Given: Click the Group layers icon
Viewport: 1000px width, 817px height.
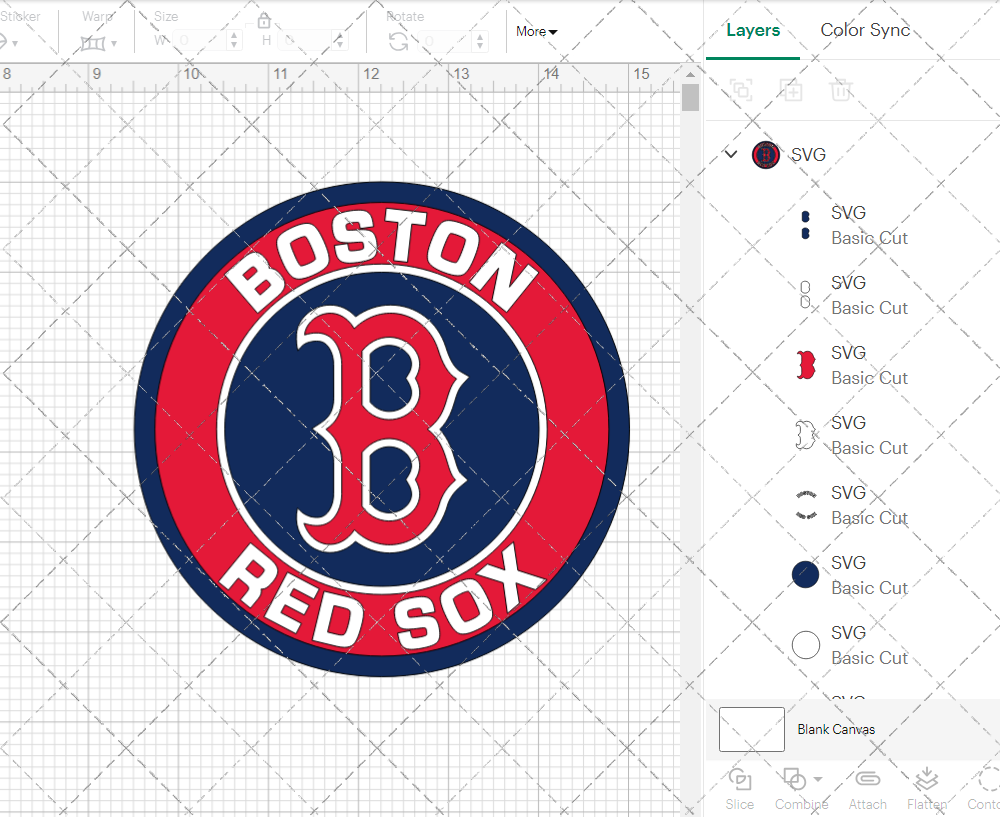Looking at the screenshot, I should click(741, 91).
